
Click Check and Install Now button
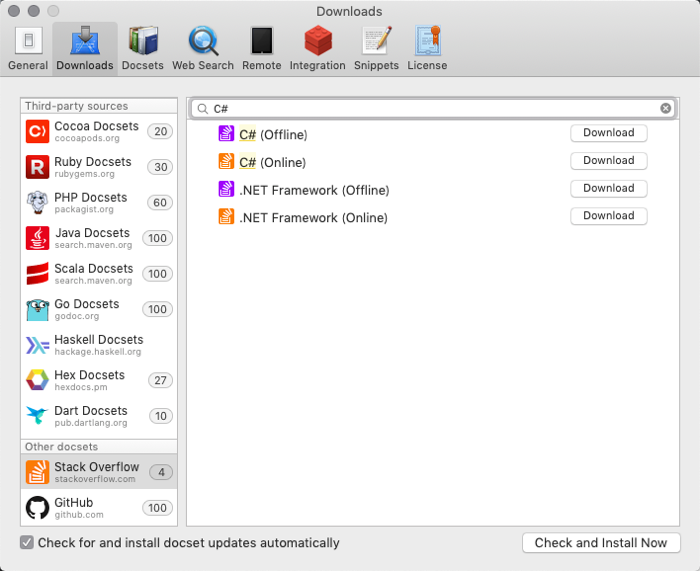601,543
